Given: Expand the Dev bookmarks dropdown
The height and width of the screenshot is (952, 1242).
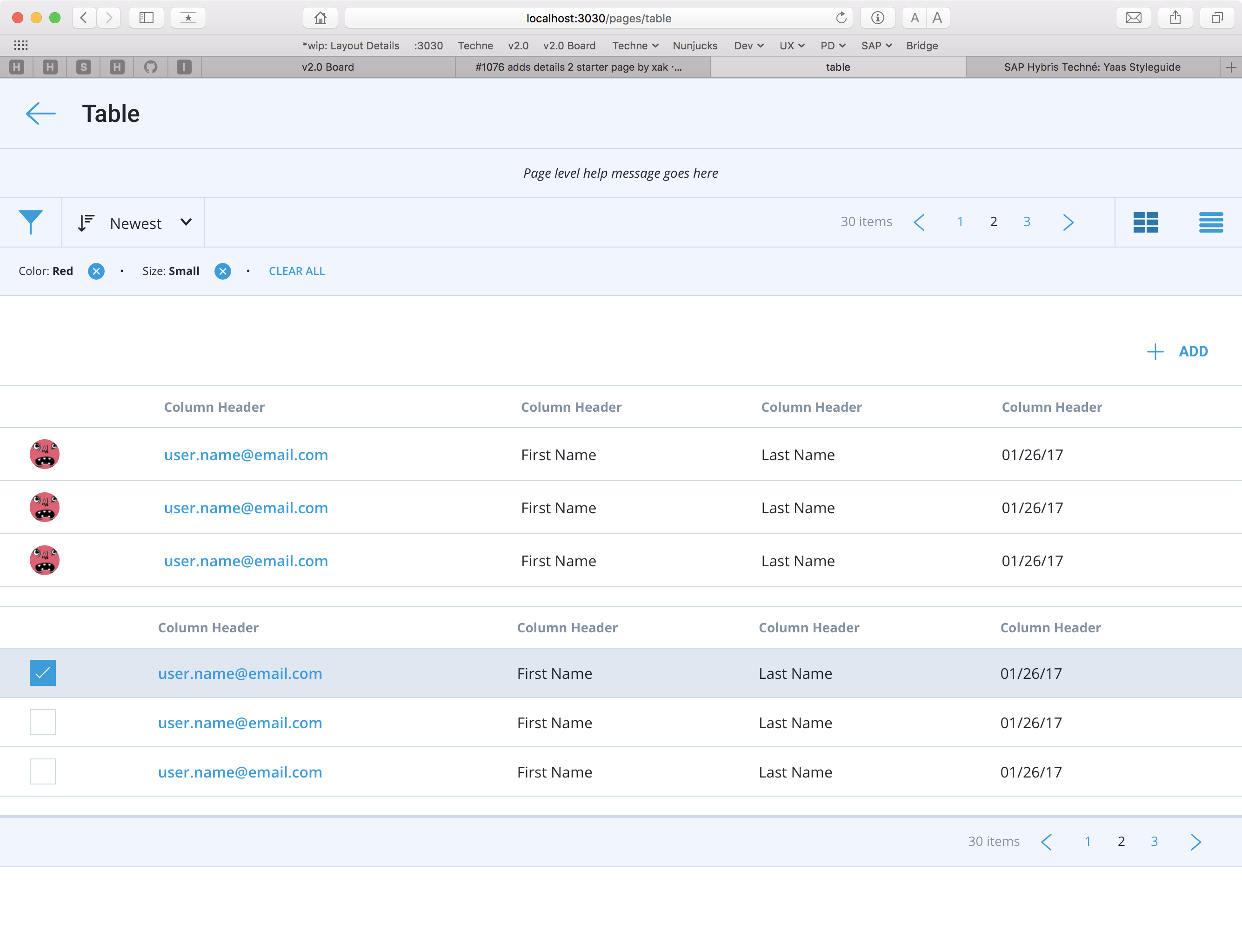Looking at the screenshot, I should (748, 45).
